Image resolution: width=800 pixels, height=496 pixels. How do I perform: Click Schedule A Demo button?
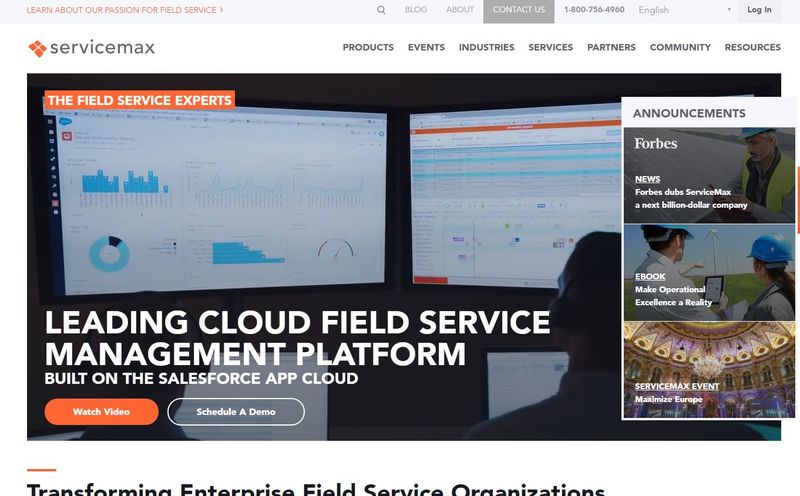click(236, 412)
